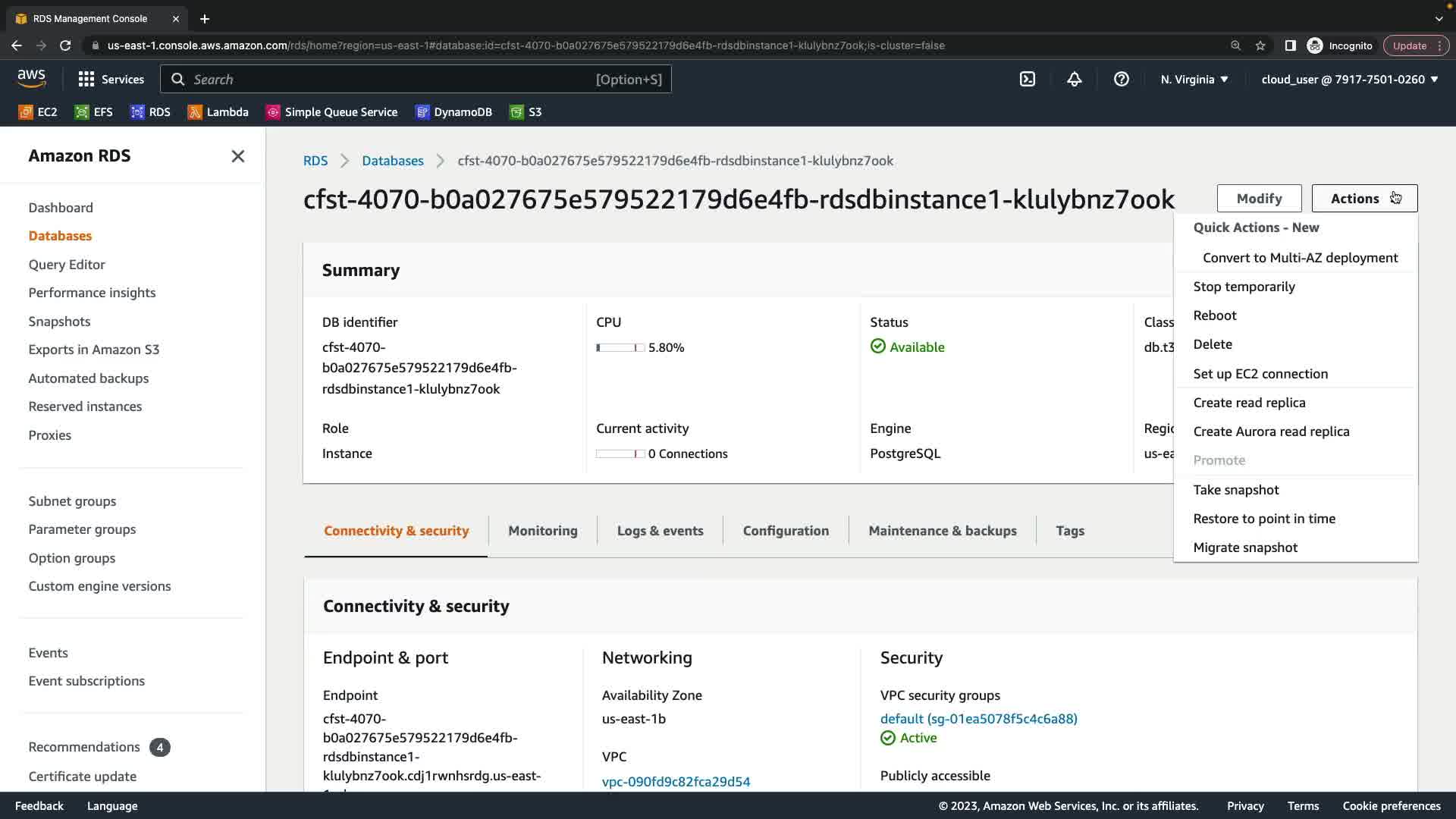Open the Services grid menu icon
The image size is (1456, 819).
[x=86, y=79]
